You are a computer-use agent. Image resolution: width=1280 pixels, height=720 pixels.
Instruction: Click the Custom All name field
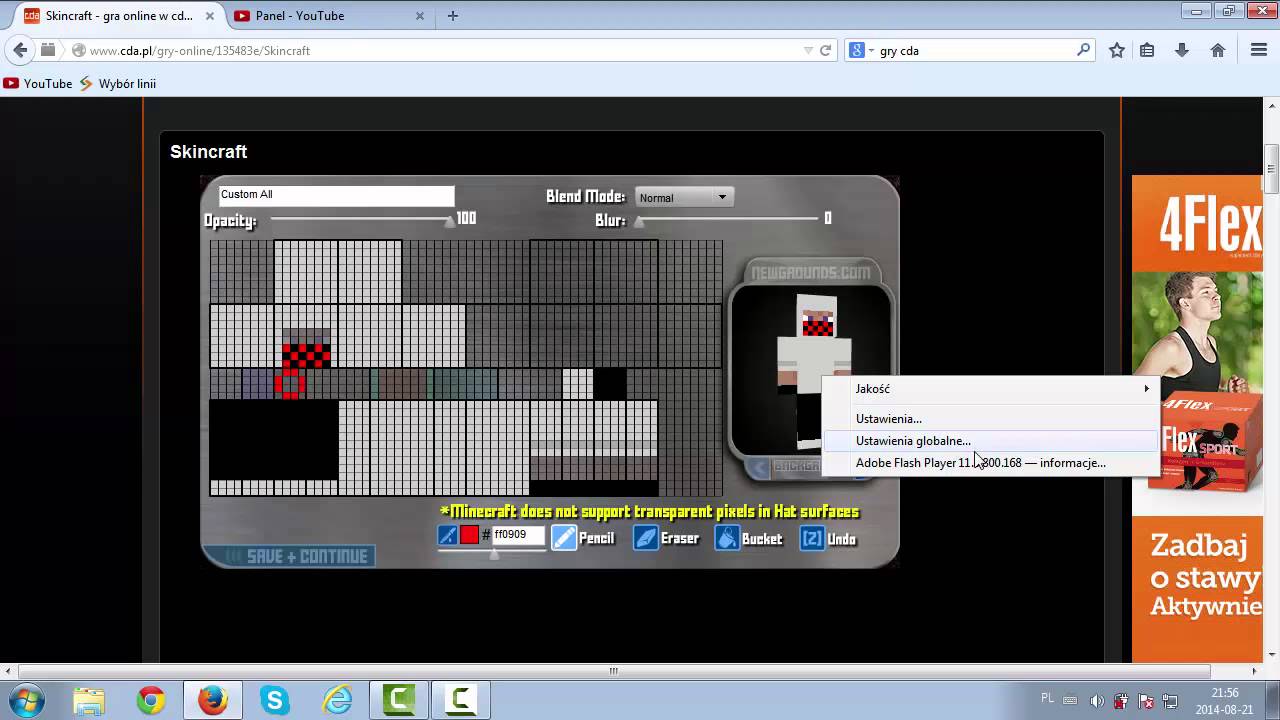336,195
